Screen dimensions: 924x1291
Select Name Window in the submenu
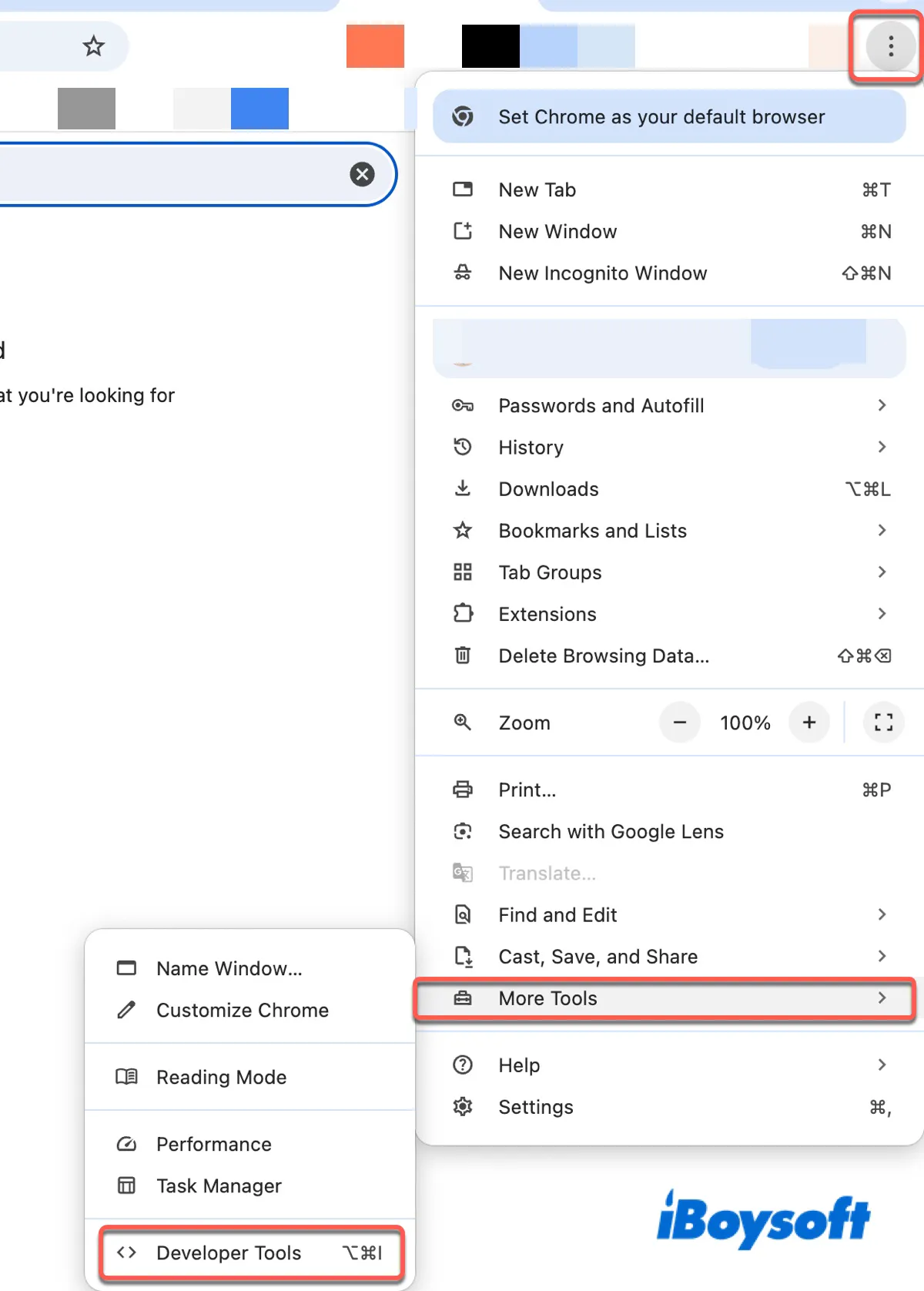point(250,968)
